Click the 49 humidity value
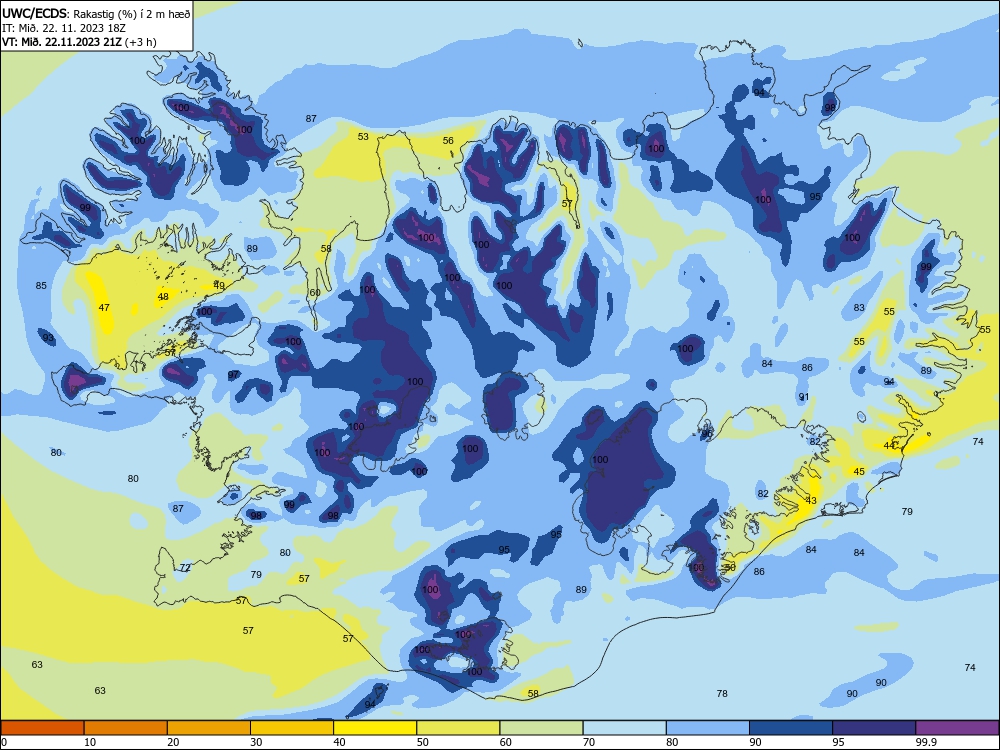1000x750 pixels. click(219, 286)
